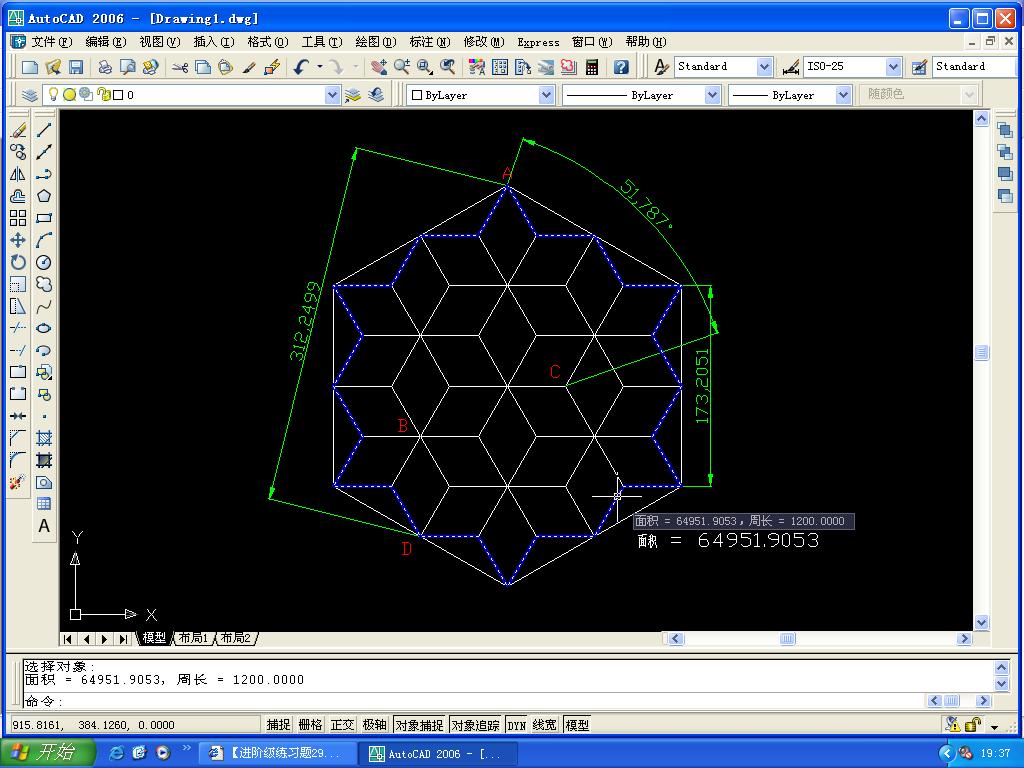Select the Explode tool
The image size is (1024, 768).
pyautogui.click(x=18, y=483)
